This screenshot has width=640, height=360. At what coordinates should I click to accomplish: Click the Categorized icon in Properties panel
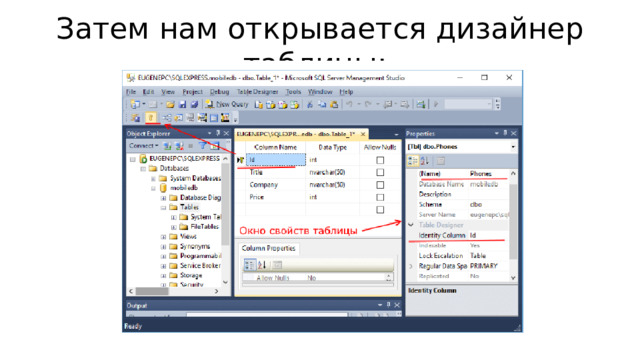413,161
